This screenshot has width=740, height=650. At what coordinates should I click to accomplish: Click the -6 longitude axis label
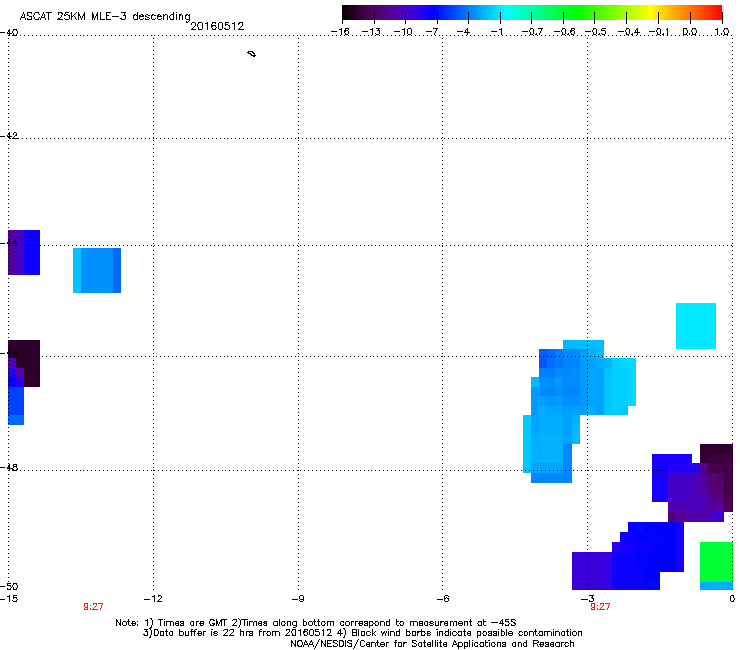tap(442, 599)
